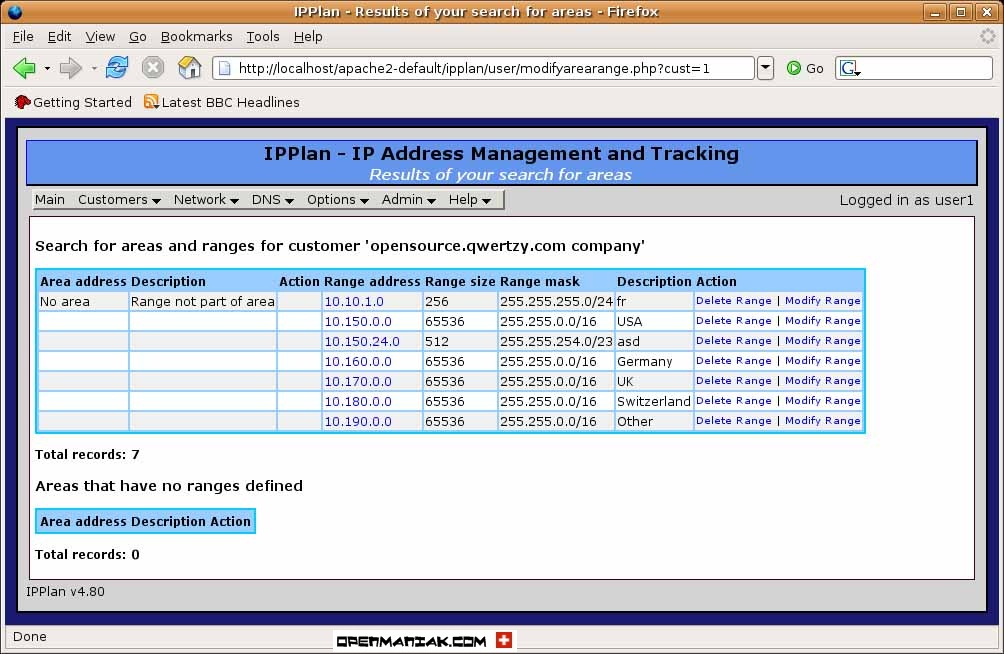Delete Range for the Switzerland row
The image size is (1004, 654).
tap(734, 400)
